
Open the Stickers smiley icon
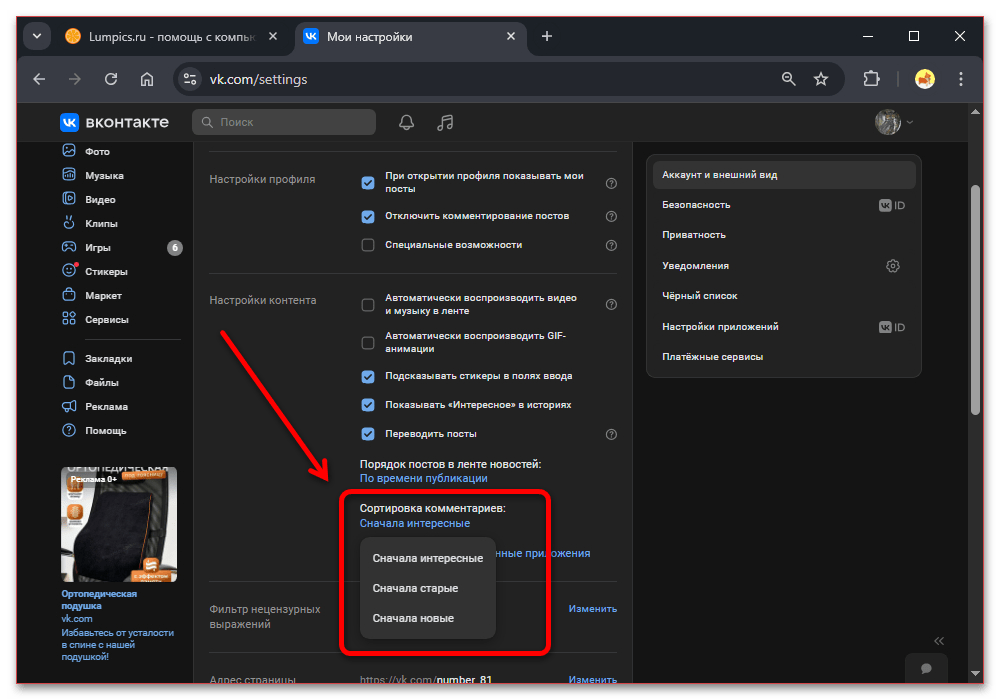pos(69,271)
